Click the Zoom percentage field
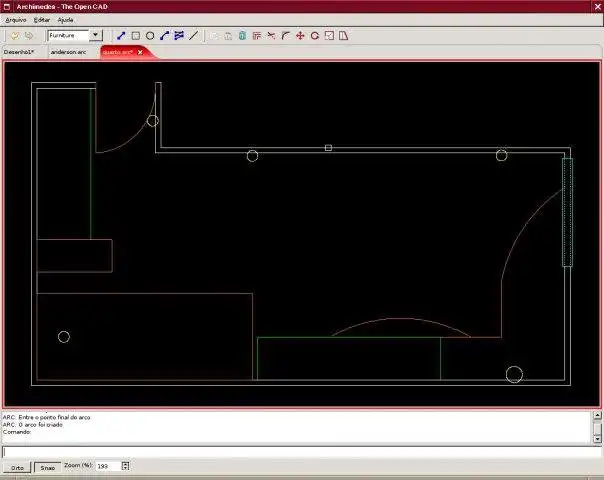The height and width of the screenshot is (480, 604). (x=108, y=466)
